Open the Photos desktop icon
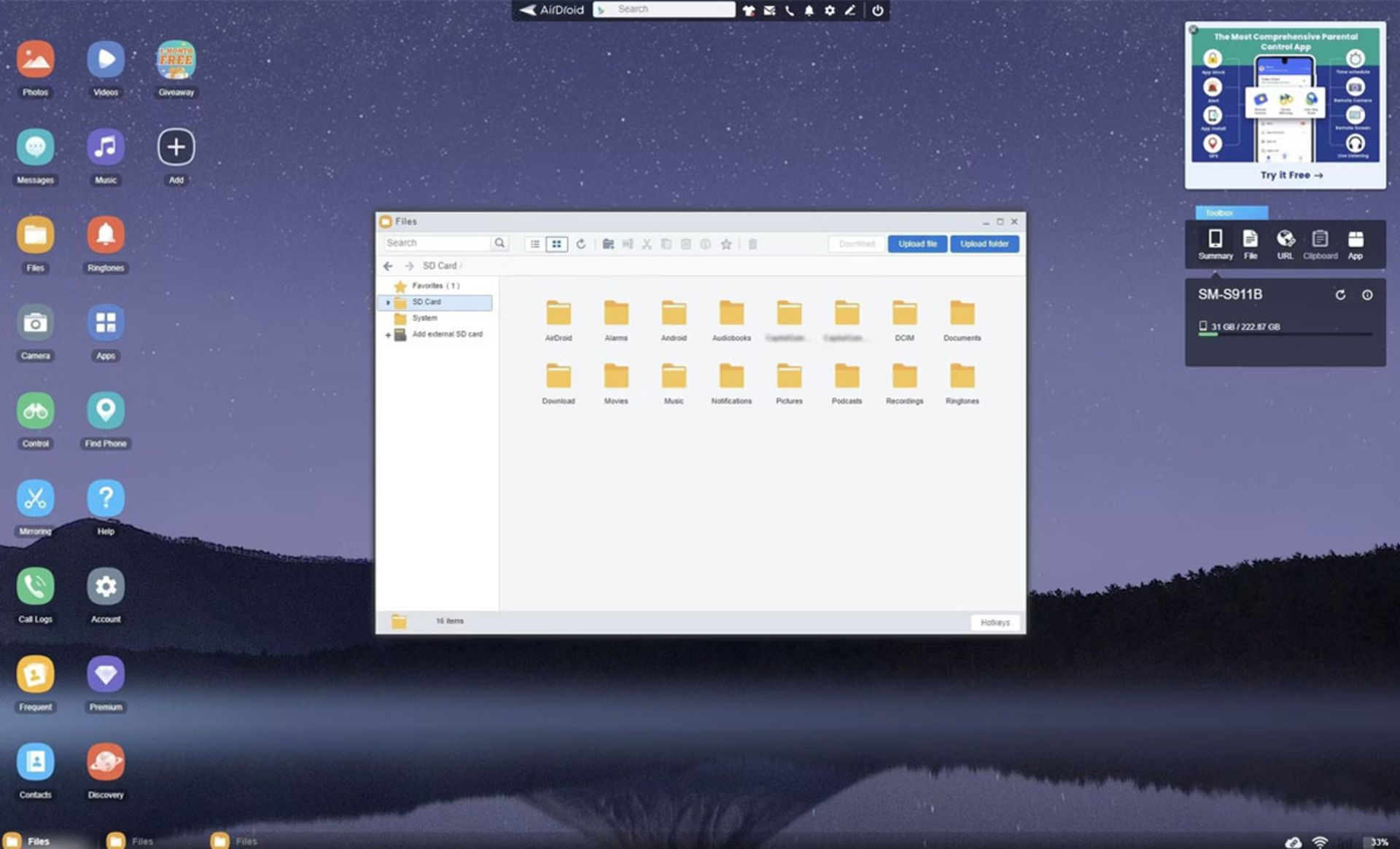The image size is (1400, 849). (x=35, y=60)
